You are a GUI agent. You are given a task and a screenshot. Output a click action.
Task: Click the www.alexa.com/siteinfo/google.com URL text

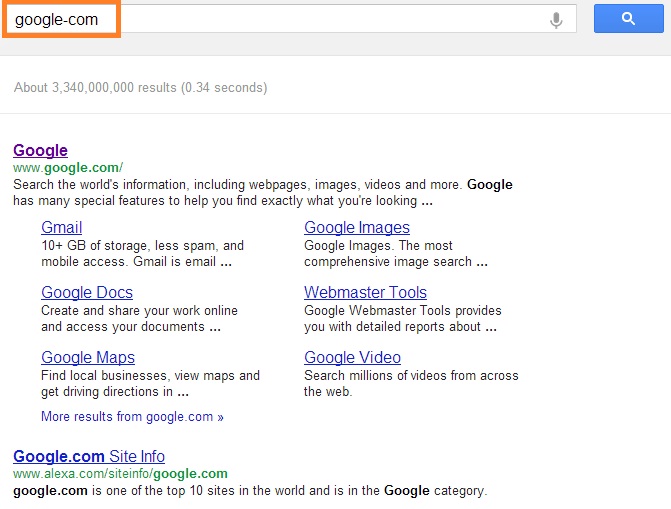pyautogui.click(x=120, y=473)
